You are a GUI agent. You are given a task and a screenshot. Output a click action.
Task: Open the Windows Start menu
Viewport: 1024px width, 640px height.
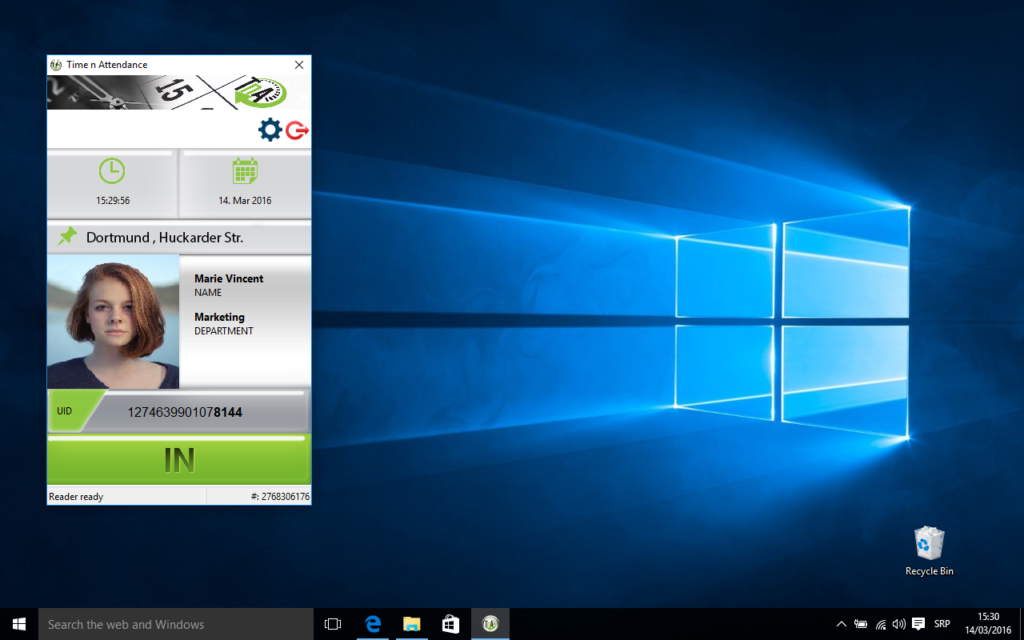point(19,624)
